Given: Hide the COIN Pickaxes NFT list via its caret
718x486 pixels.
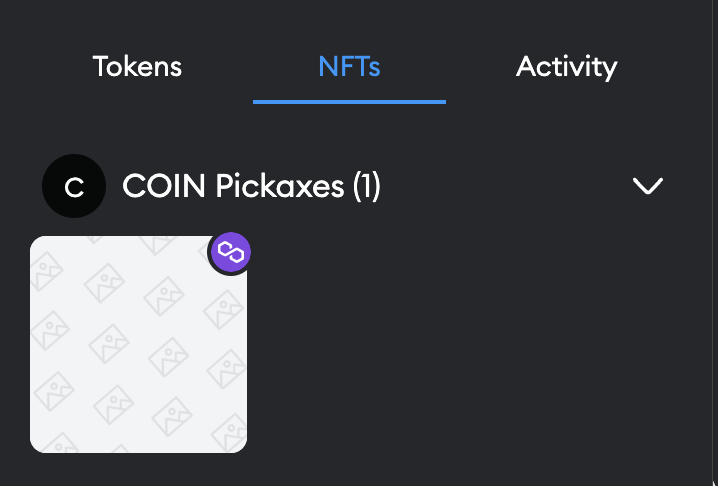Looking at the screenshot, I should (x=648, y=186).
